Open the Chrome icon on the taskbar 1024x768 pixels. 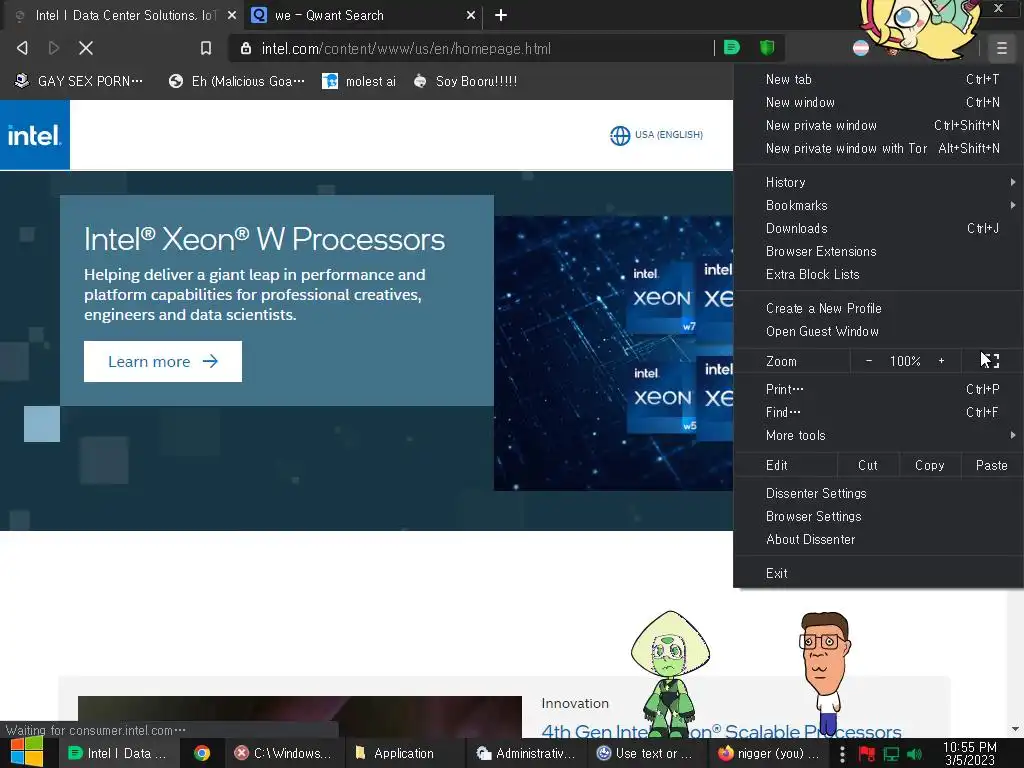tap(202, 753)
